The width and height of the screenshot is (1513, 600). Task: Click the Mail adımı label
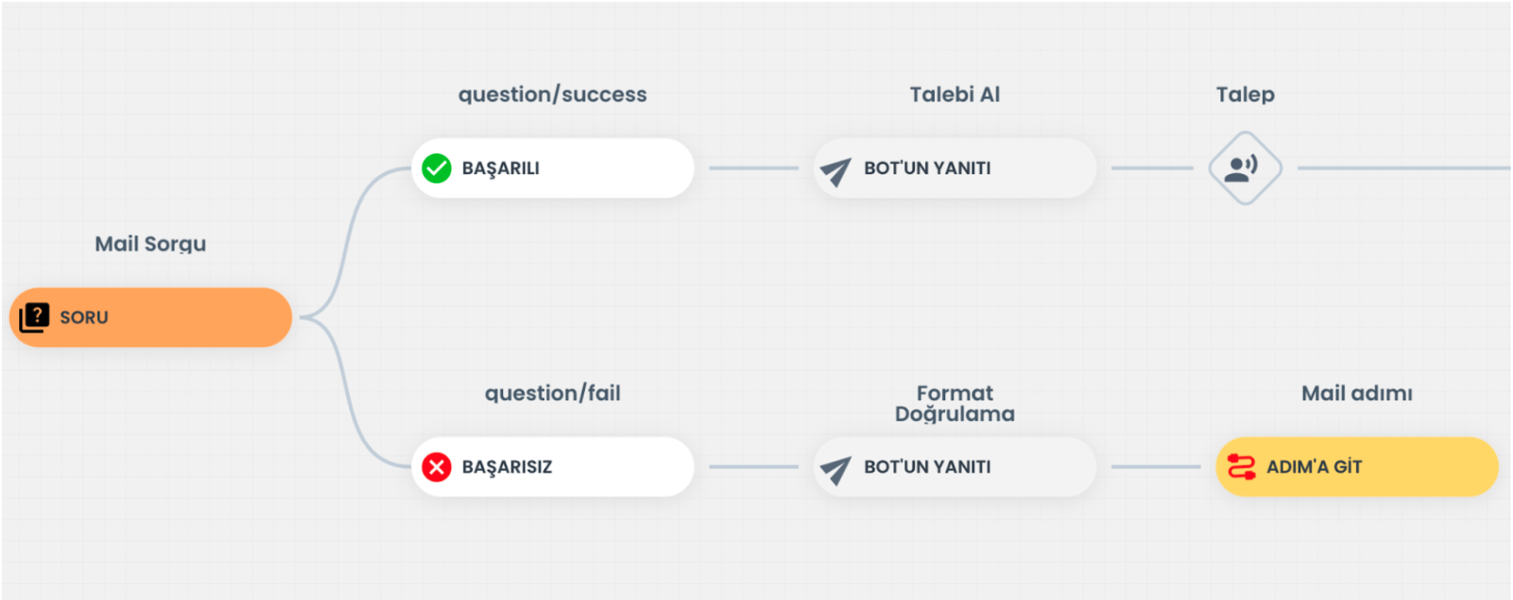coord(1357,394)
